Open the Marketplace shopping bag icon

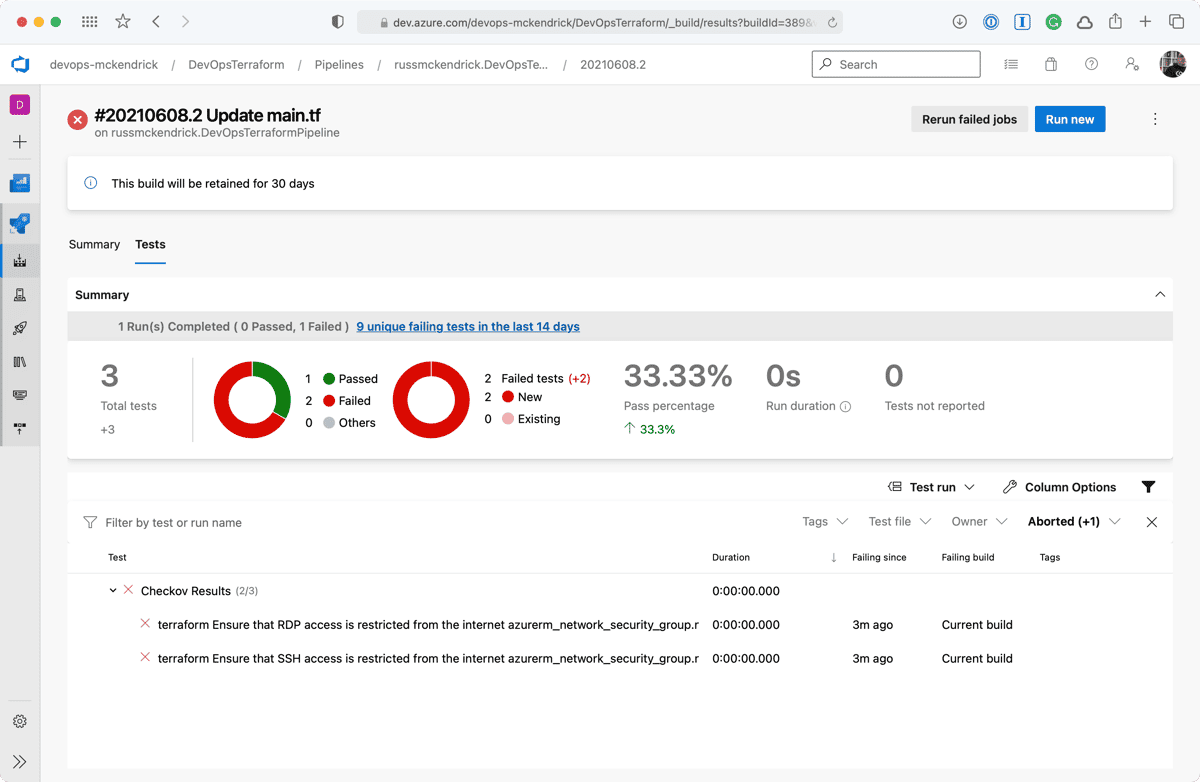(1051, 65)
